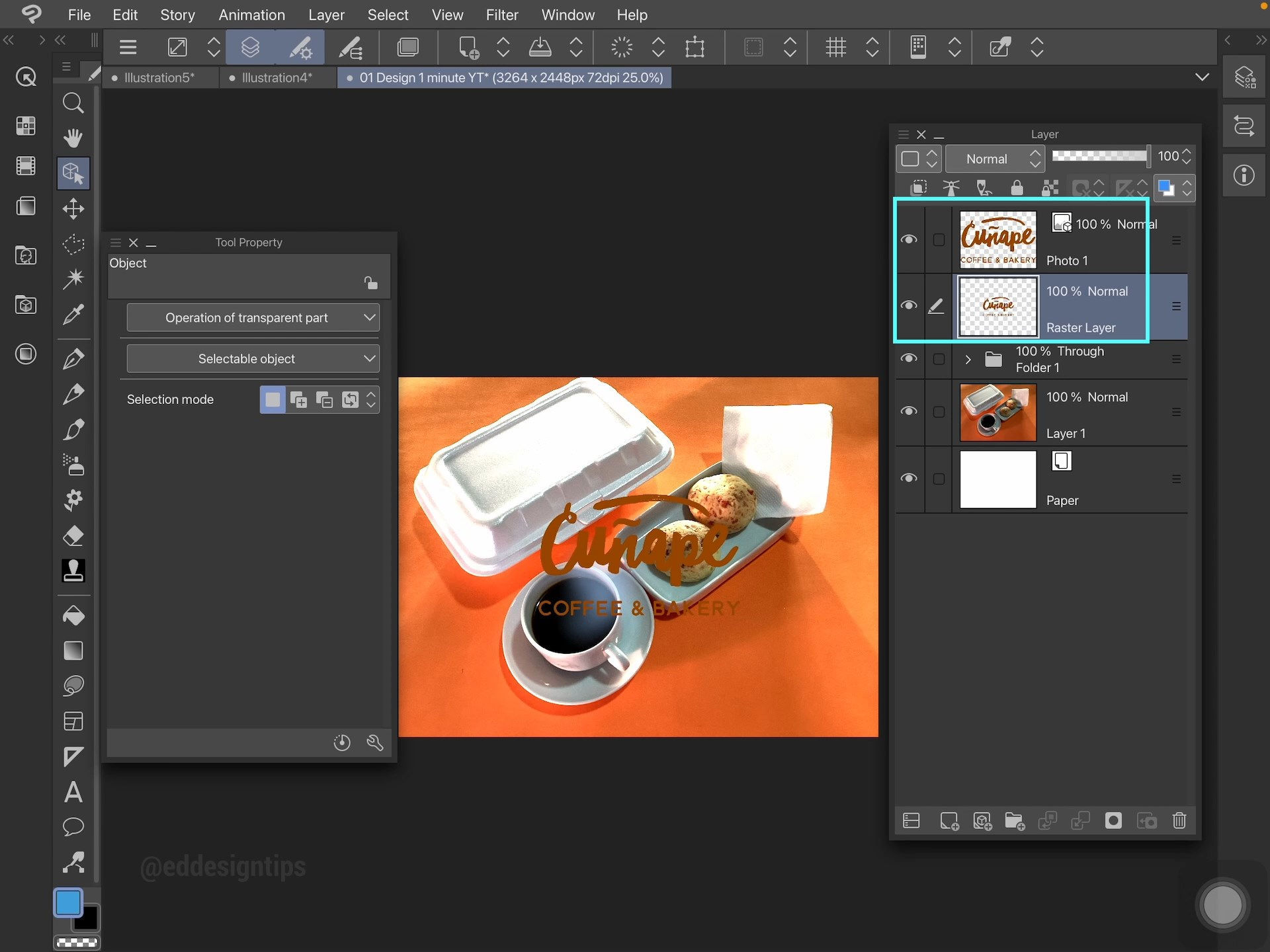Expand Folder 1 in the Layer panel
The height and width of the screenshot is (952, 1270).
point(968,360)
